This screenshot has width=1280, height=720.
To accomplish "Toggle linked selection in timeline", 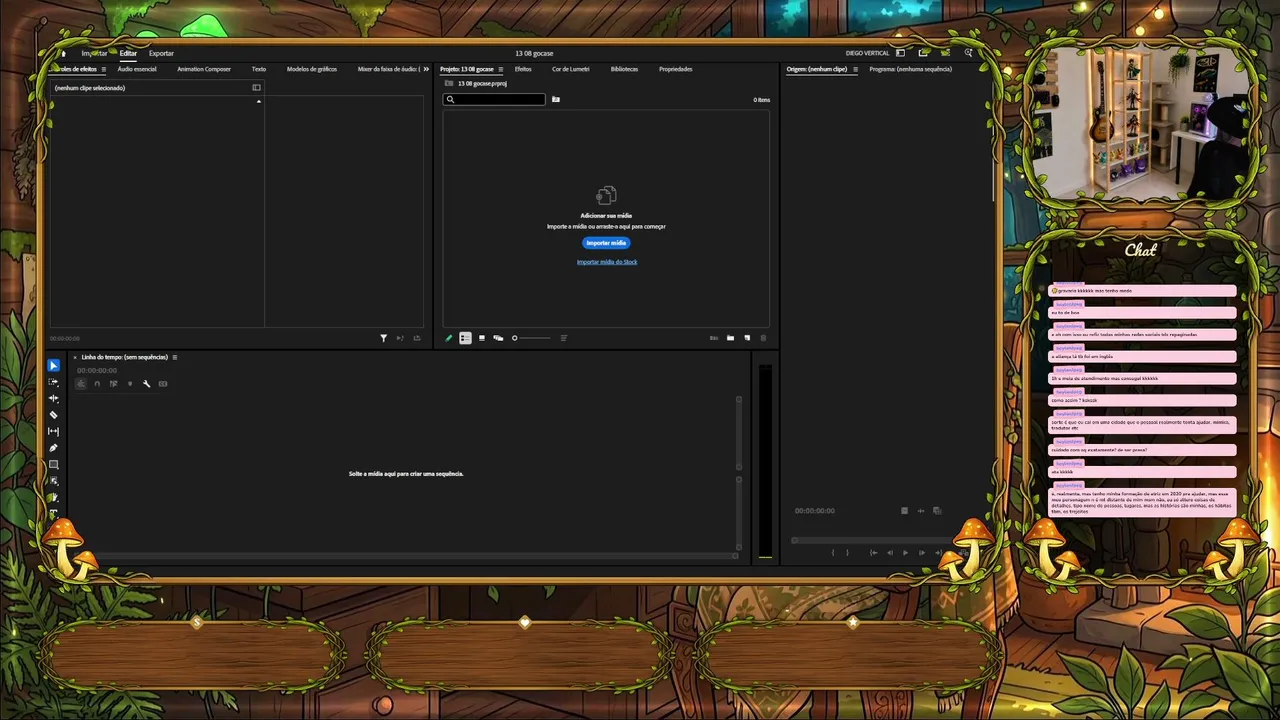I will (113, 383).
